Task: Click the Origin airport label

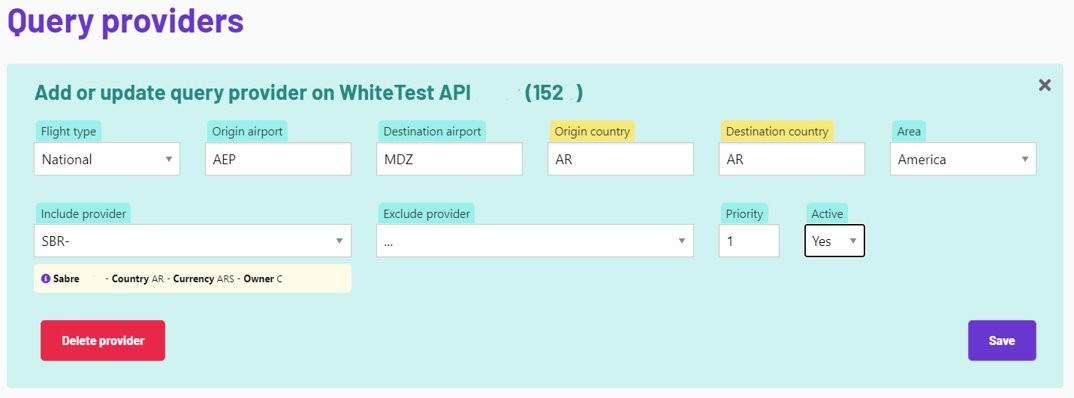Action: 247,132
